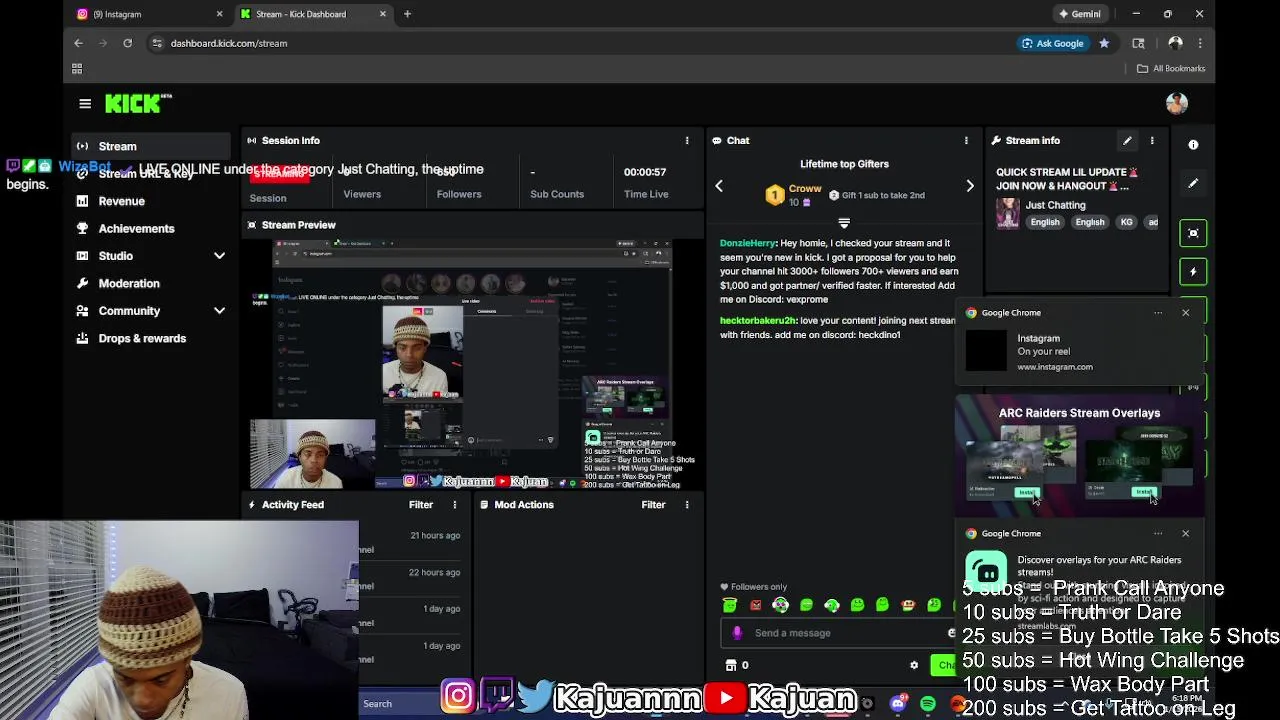The width and height of the screenshot is (1280, 720).
Task: Click the Gemini button in Chrome
Action: (x=1080, y=14)
